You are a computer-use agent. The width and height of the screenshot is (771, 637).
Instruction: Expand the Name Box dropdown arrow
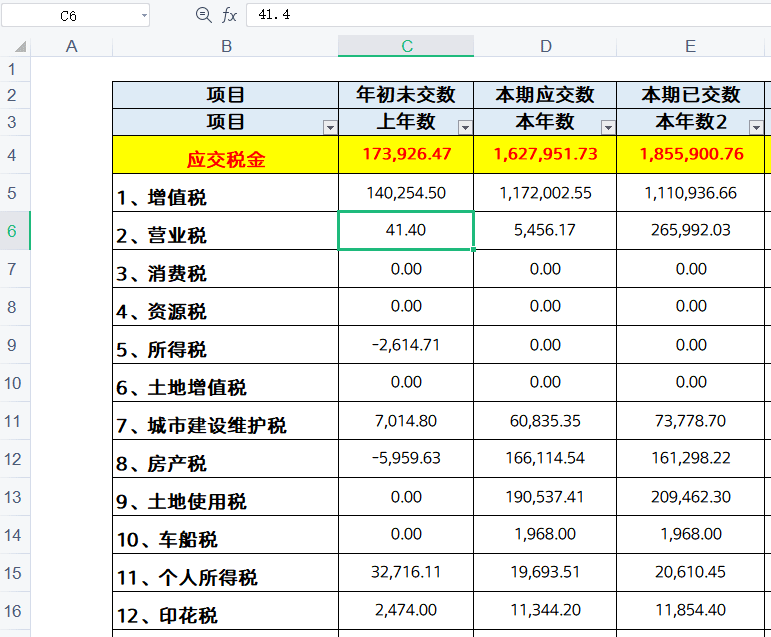pyautogui.click(x=144, y=15)
